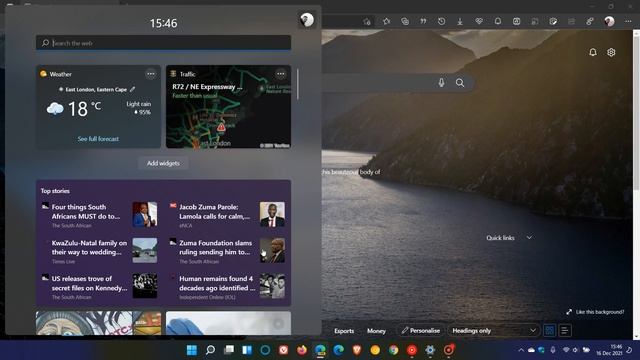This screenshot has height=360, width=640.
Task: Show hidden system tray icons chevron
Action: [521, 350]
